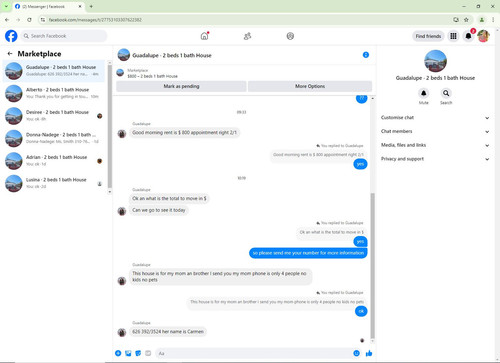Image resolution: width=500 pixels, height=363 pixels.
Task: Open the Adrian conversation
Action: point(54,161)
